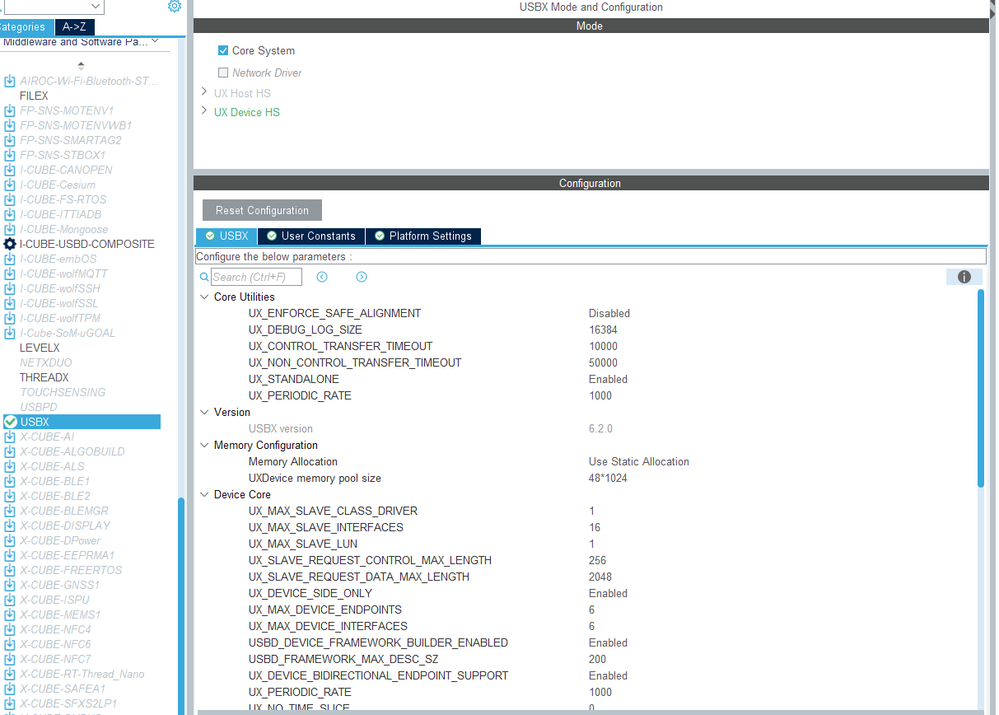Click the download icon beside I-CUBE-wolfTPM
Viewport: 999px width, 715px height.
tap(10, 318)
